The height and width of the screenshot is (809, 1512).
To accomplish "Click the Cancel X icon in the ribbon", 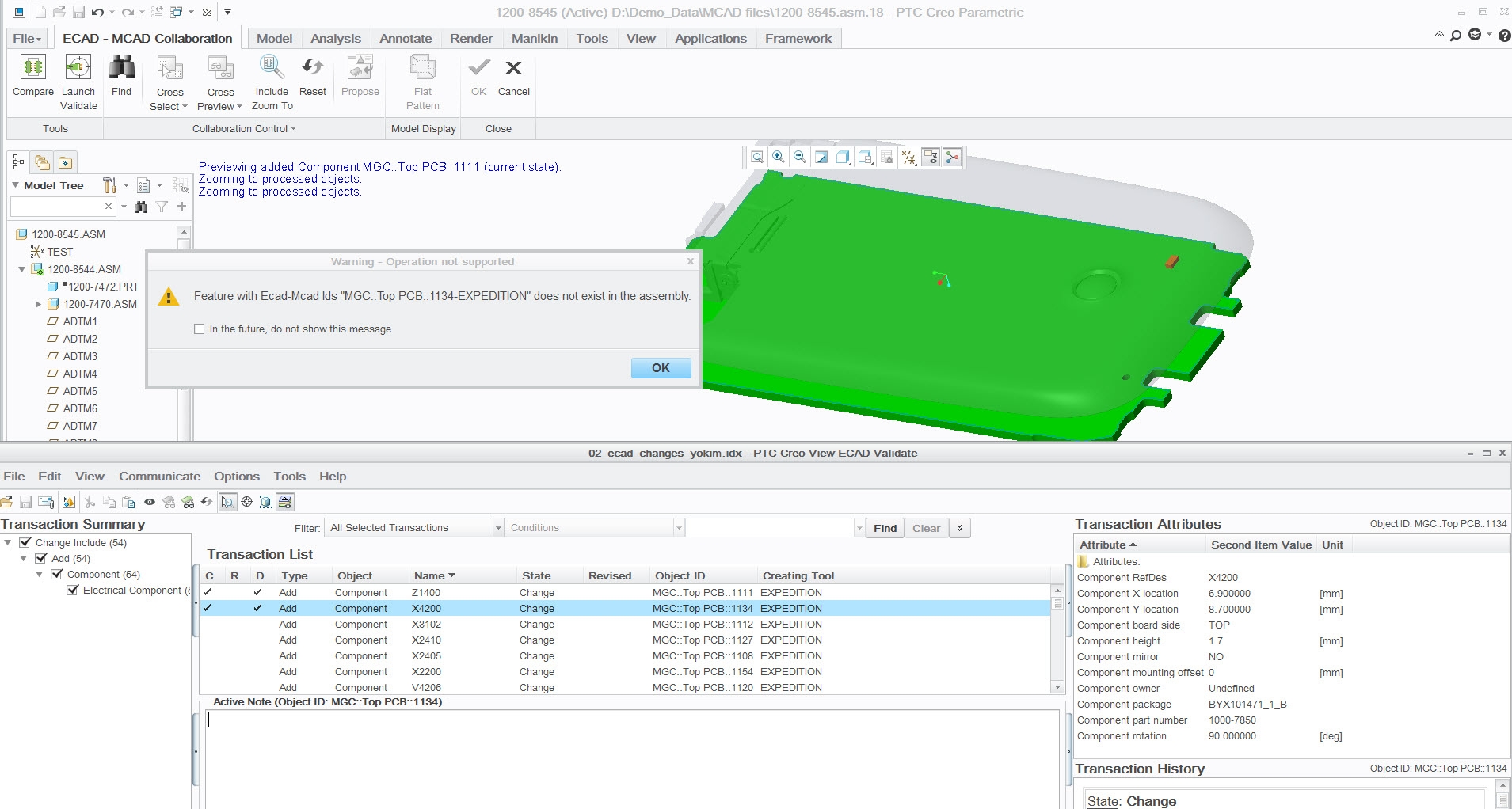I will tap(513, 68).
